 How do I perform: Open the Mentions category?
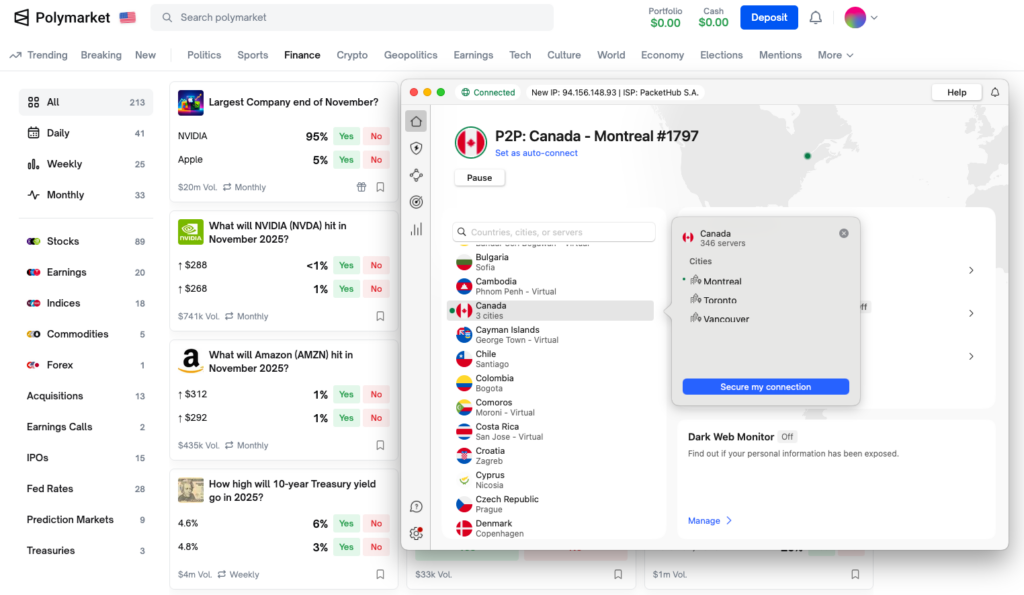click(x=780, y=56)
